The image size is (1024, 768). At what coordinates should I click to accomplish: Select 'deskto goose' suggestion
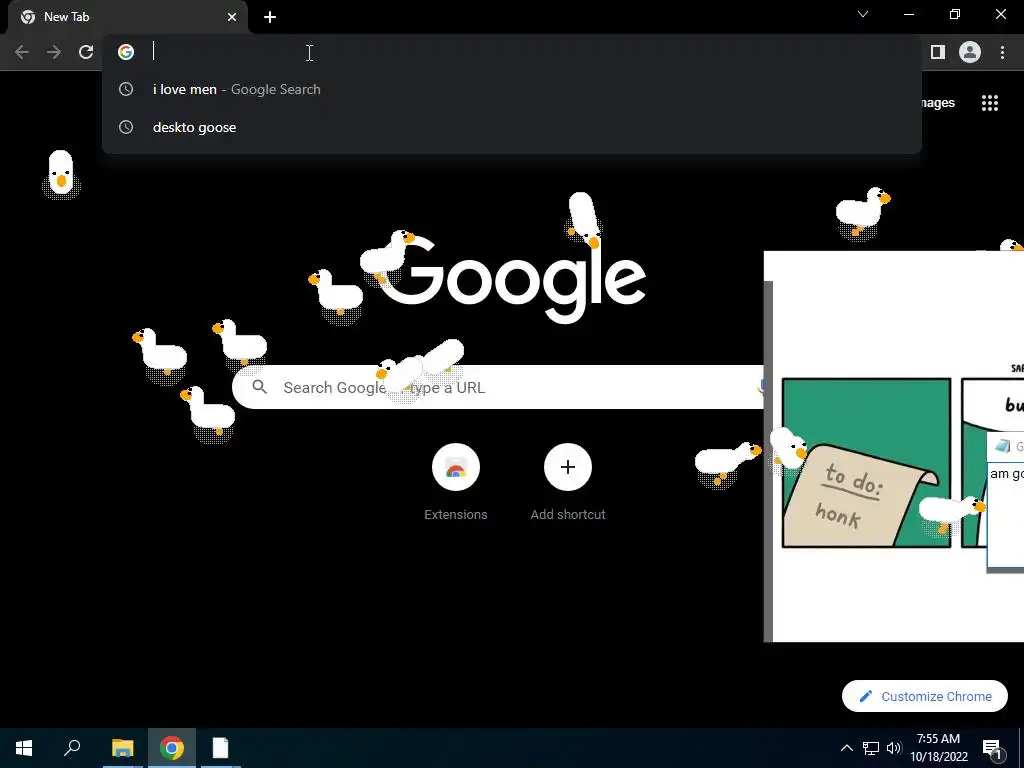511,127
